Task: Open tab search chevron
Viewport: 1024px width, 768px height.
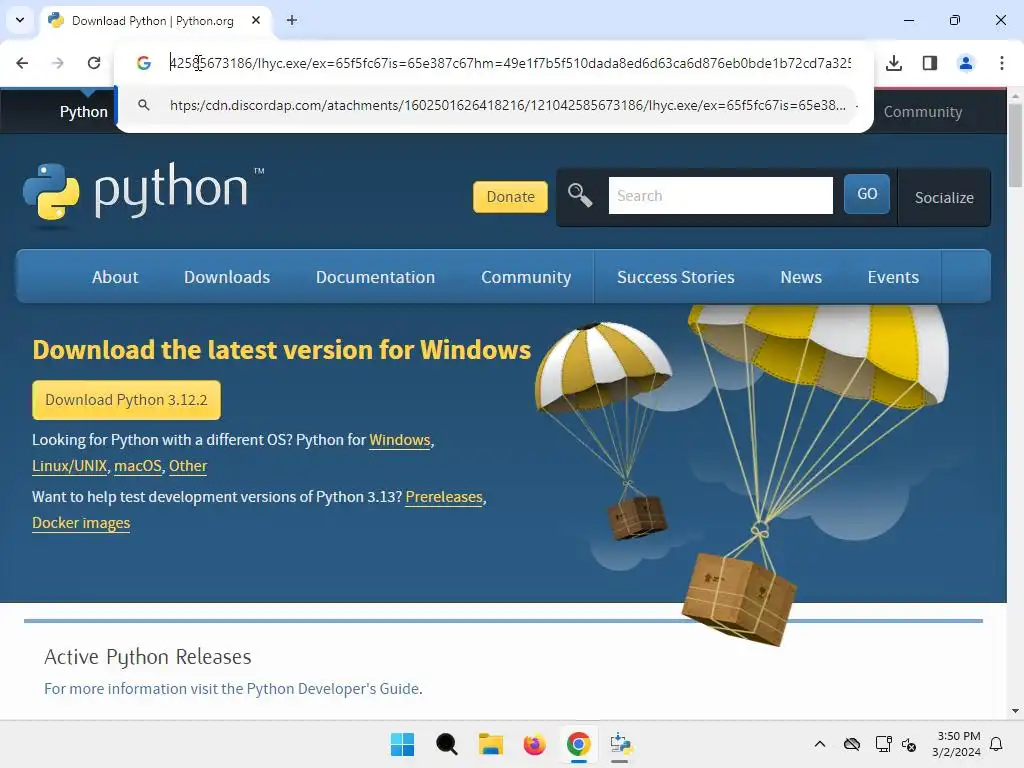Action: (x=20, y=20)
